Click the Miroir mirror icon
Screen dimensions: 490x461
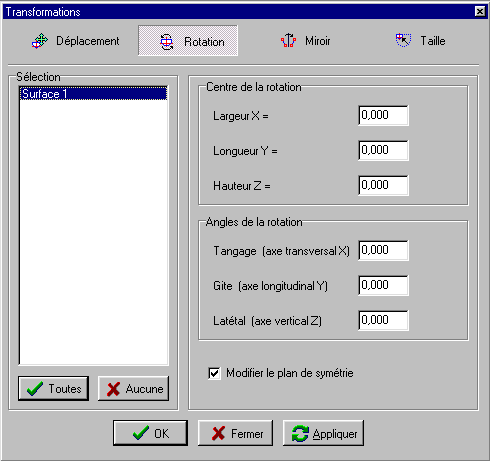coord(288,41)
